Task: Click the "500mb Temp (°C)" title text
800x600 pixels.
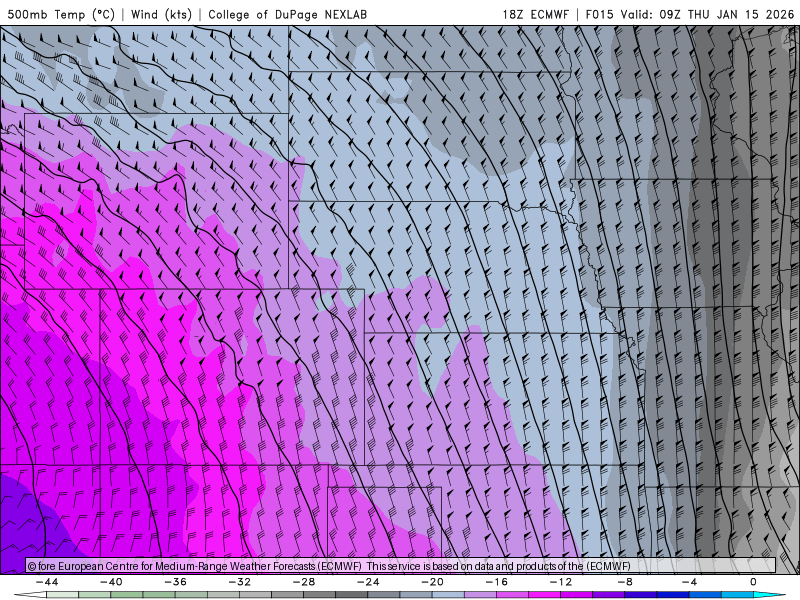Action: click(61, 14)
